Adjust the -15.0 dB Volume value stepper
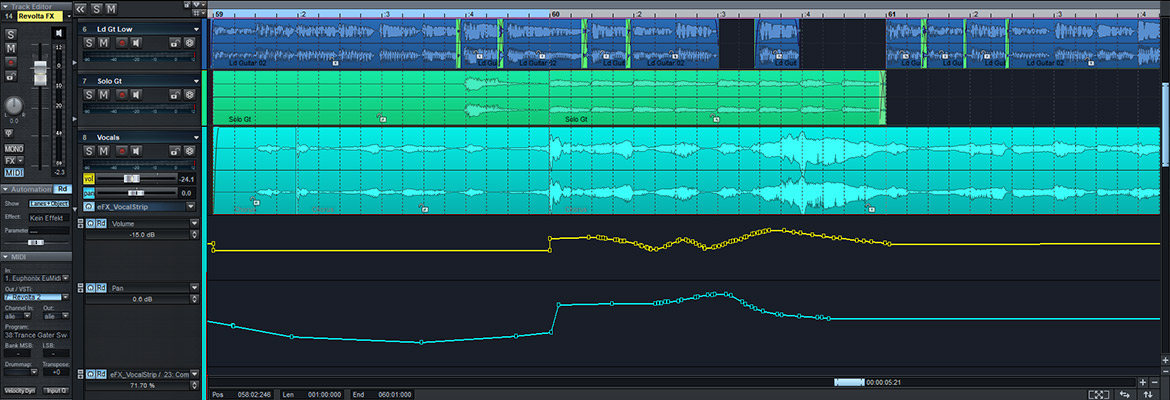 click(x=194, y=235)
